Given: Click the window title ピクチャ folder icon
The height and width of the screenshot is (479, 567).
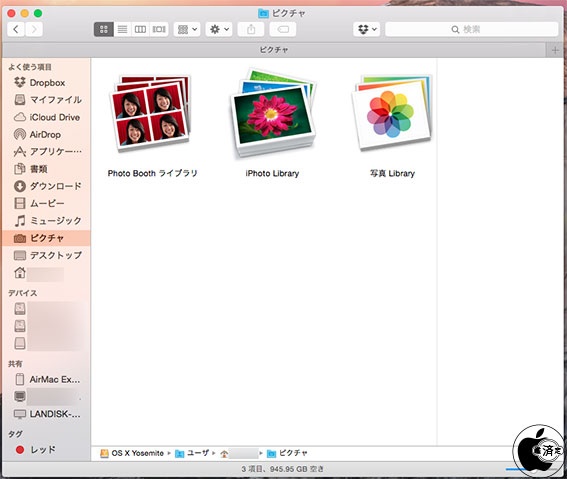Looking at the screenshot, I should (x=263, y=14).
